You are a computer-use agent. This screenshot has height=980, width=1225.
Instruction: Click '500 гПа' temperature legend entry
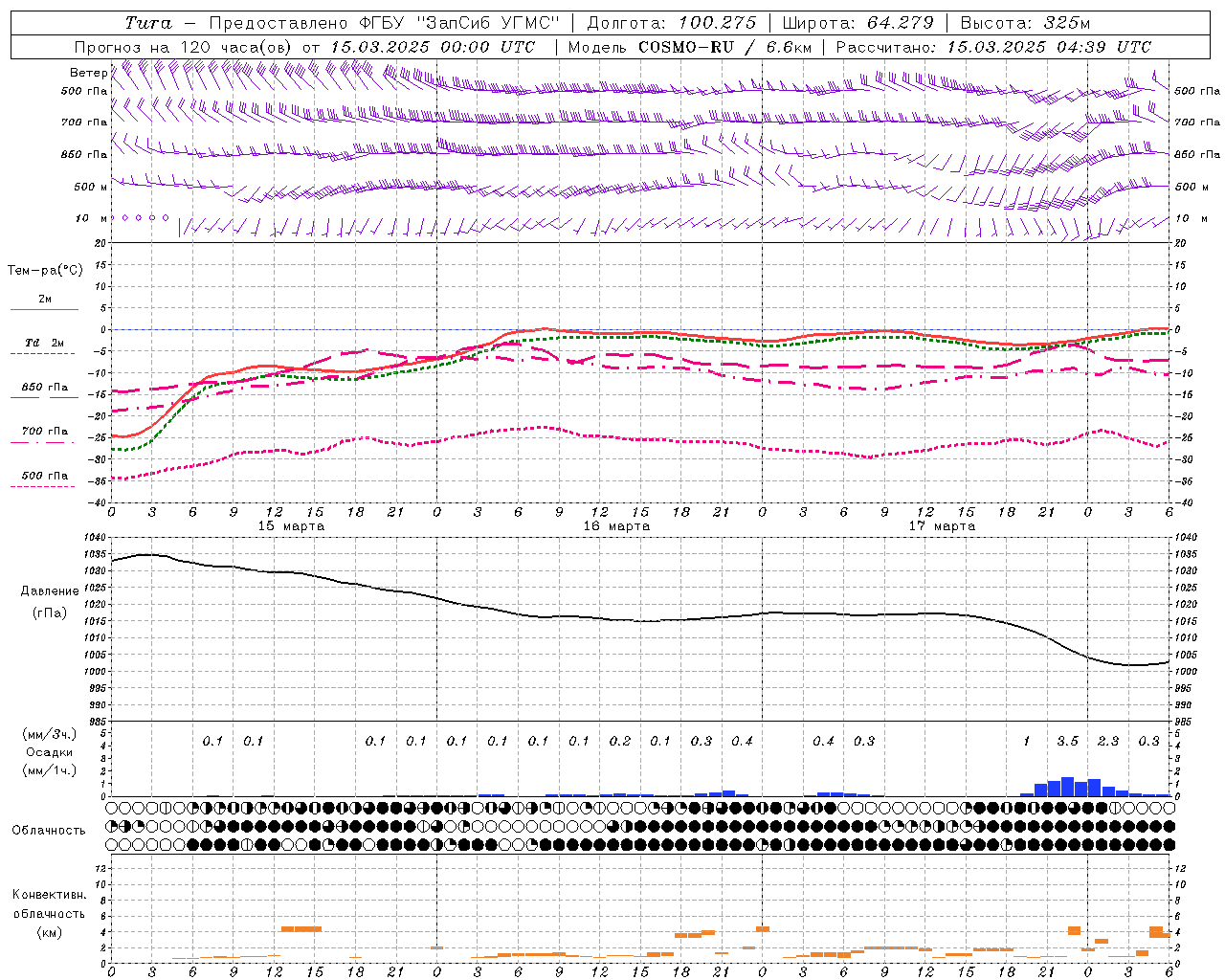coord(45,476)
